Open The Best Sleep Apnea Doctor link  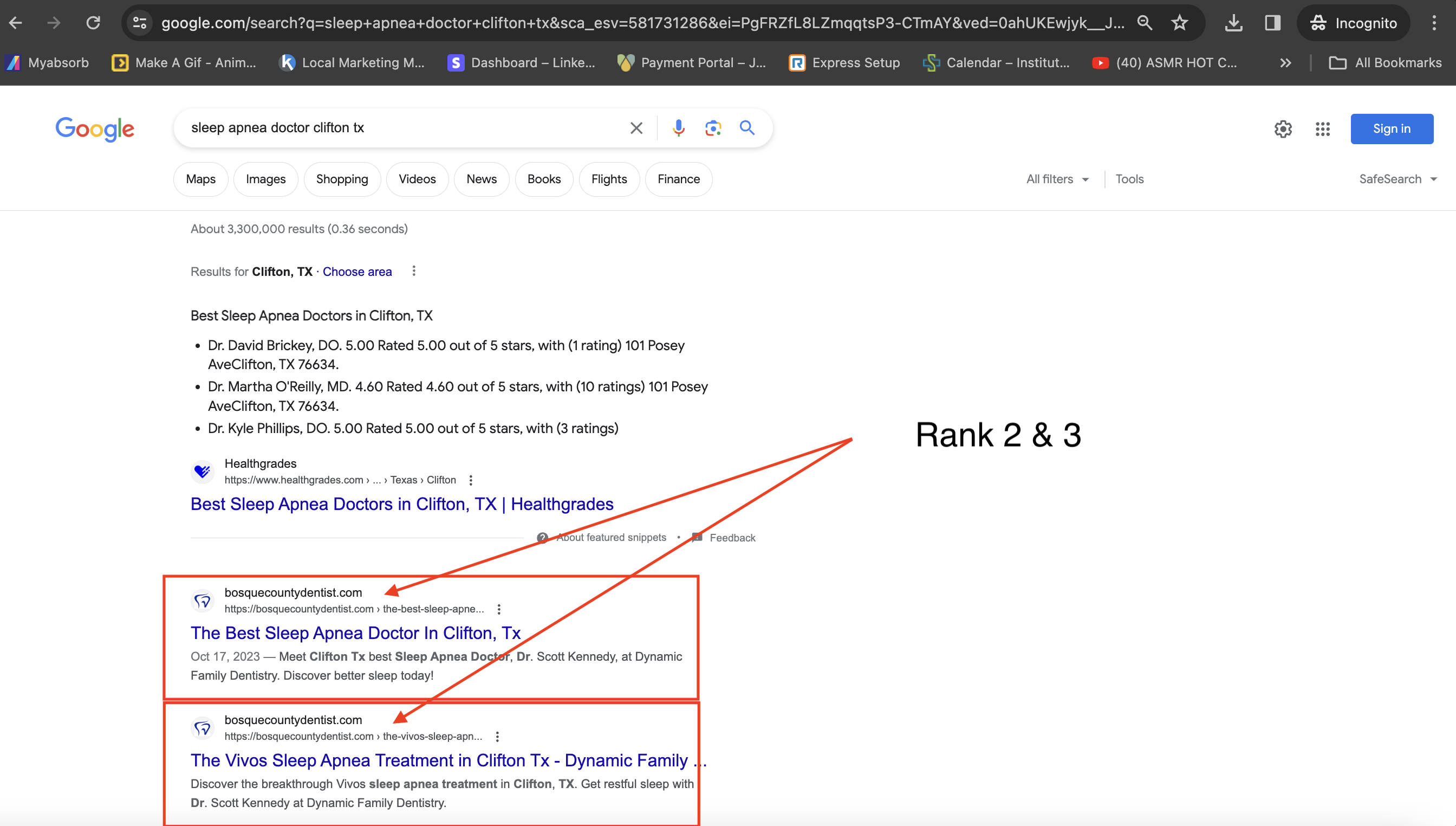pos(355,633)
